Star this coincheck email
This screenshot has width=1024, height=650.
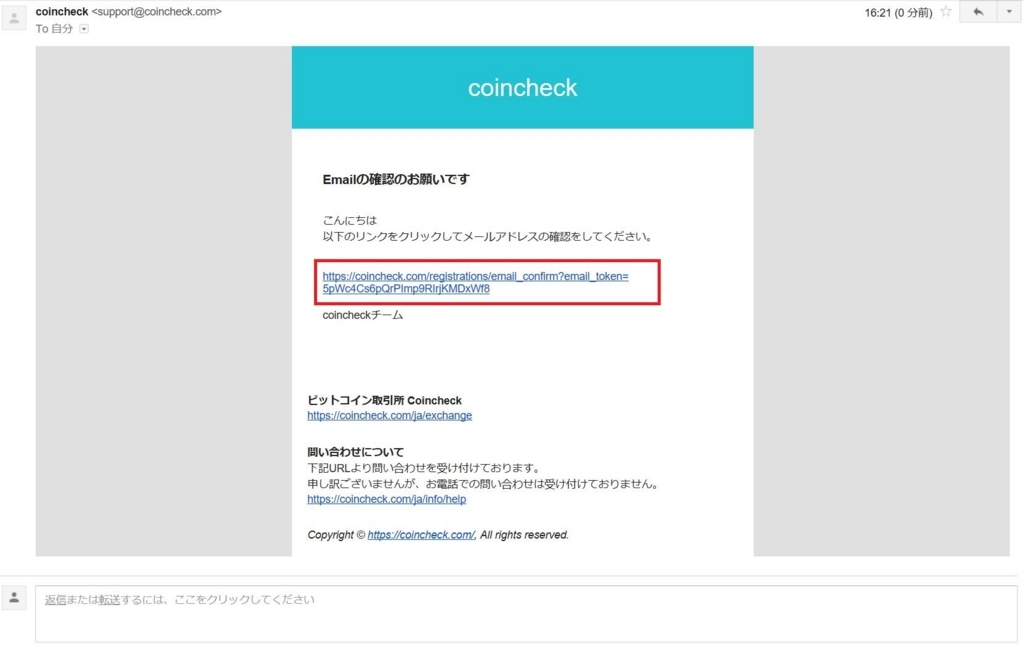(946, 12)
